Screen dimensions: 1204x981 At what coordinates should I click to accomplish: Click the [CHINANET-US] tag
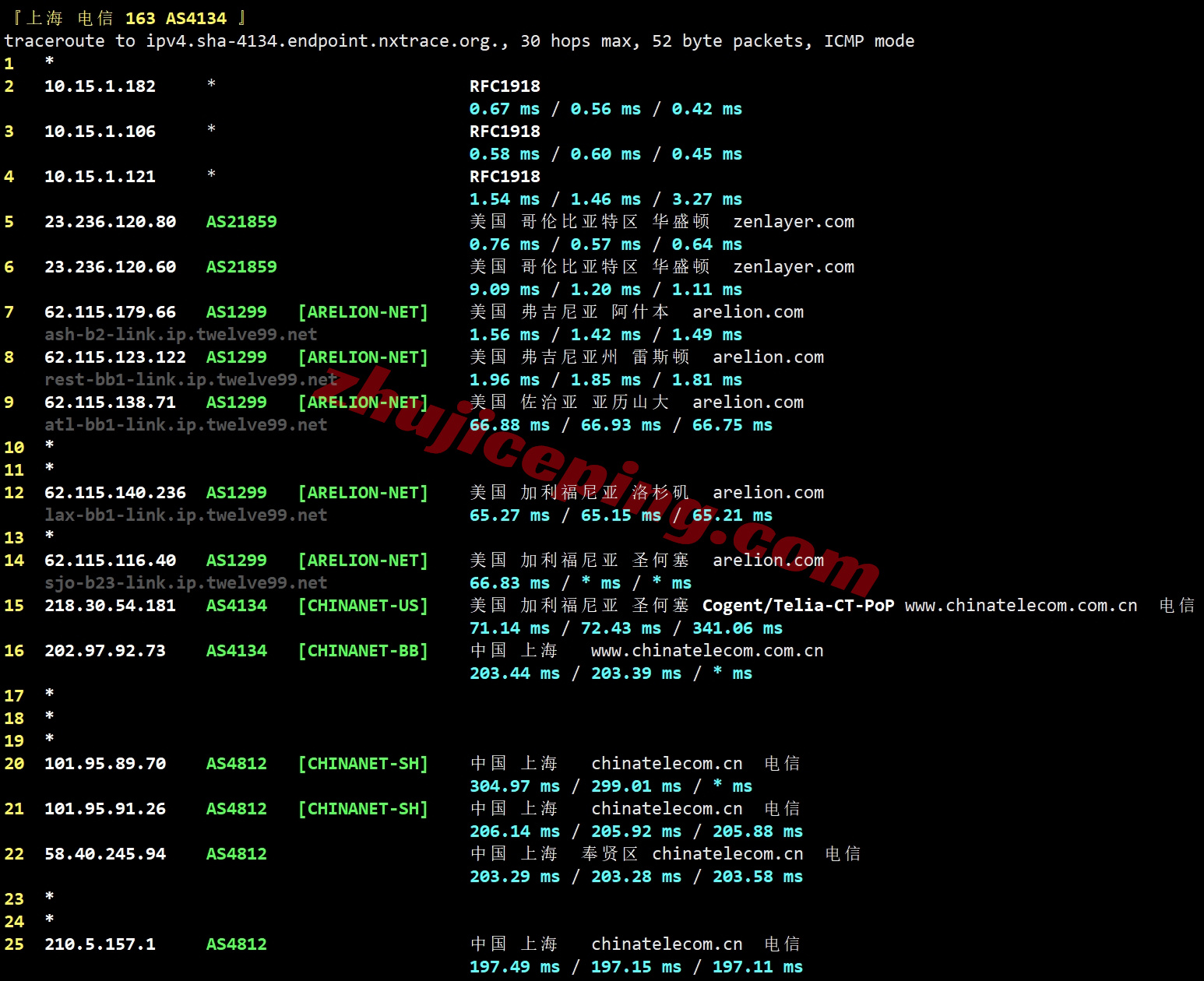(363, 606)
